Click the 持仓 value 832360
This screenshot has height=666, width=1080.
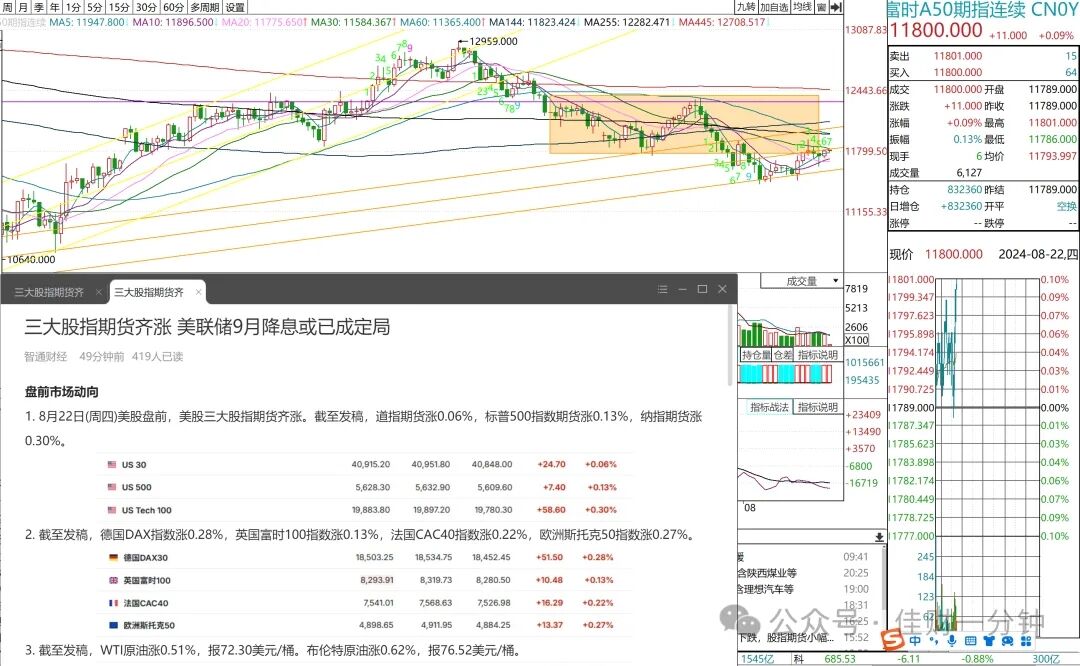pyautogui.click(x=964, y=189)
